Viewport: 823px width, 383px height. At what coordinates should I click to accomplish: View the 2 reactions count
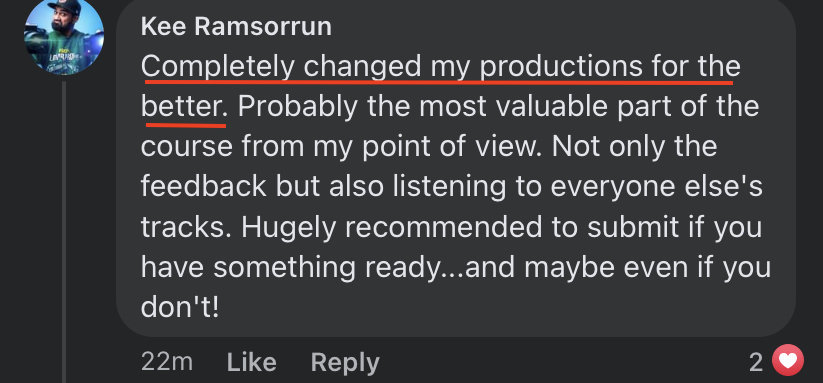(756, 363)
